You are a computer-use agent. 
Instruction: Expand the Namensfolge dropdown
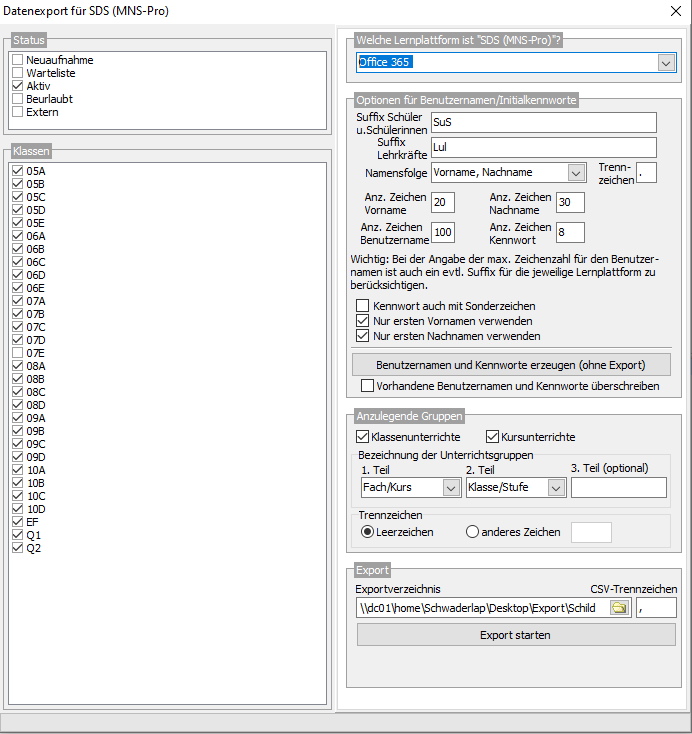[x=575, y=172]
